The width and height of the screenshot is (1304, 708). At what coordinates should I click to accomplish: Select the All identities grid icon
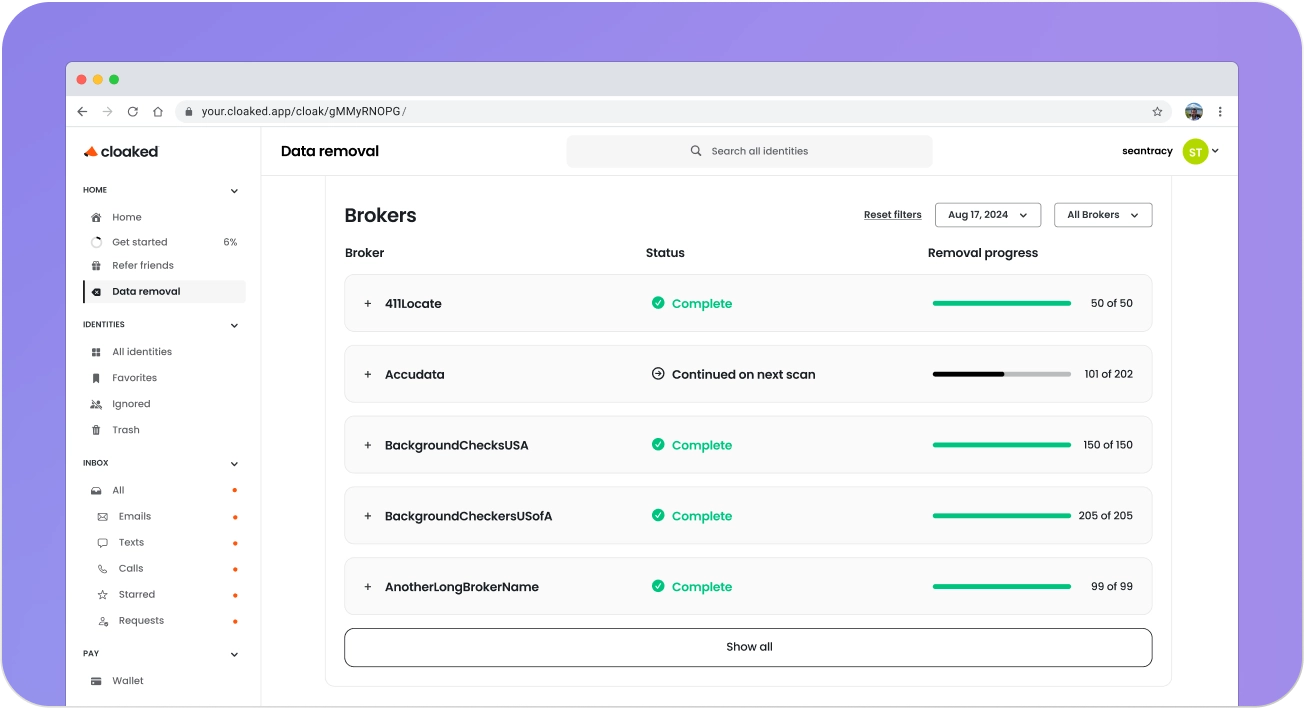95,351
